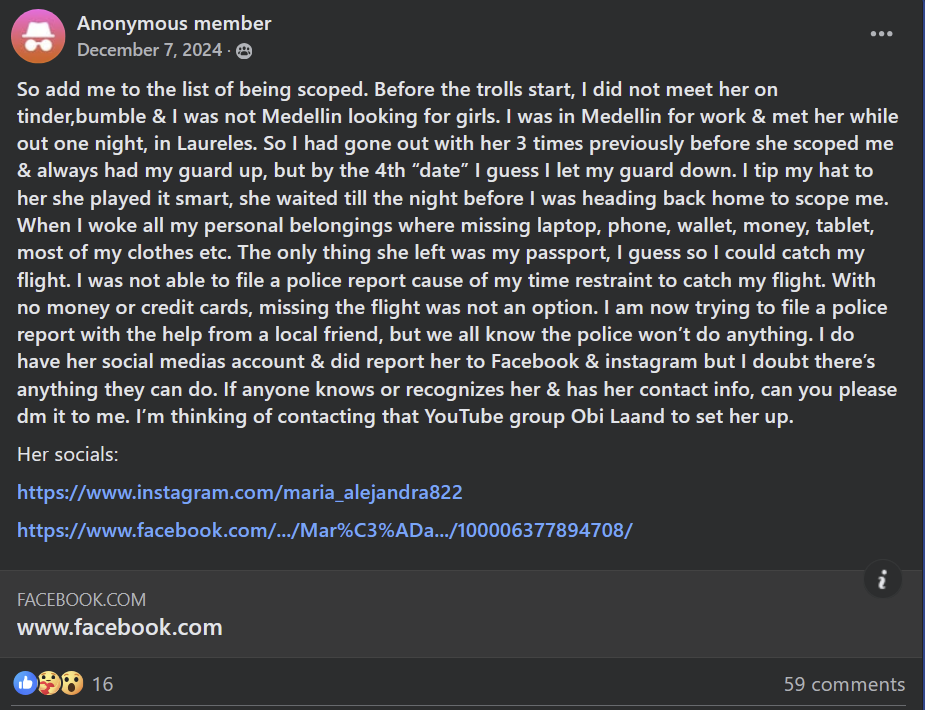This screenshot has width=925, height=710.
Task: Open the Facebook profile link ending in 100006377894708
Action: pos(324,530)
